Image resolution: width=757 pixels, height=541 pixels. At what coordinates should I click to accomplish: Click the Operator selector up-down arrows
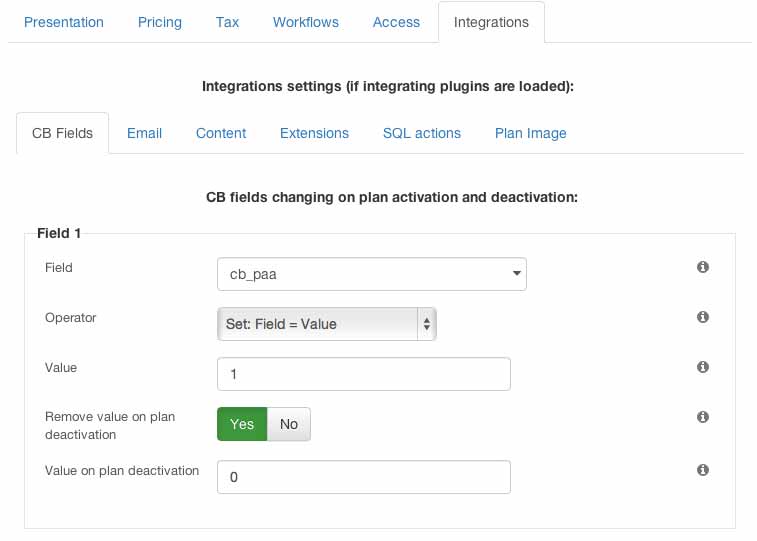point(427,324)
